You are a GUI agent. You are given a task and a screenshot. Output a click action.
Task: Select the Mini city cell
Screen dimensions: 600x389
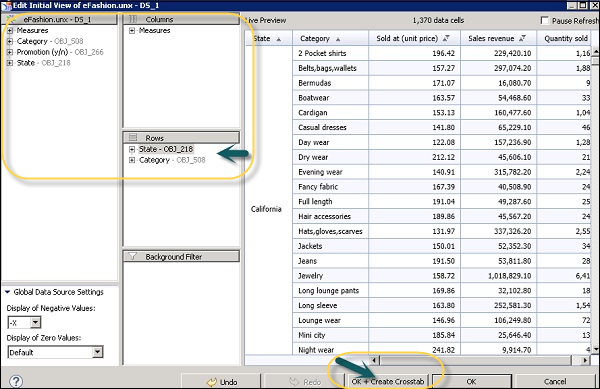[x=330, y=335]
